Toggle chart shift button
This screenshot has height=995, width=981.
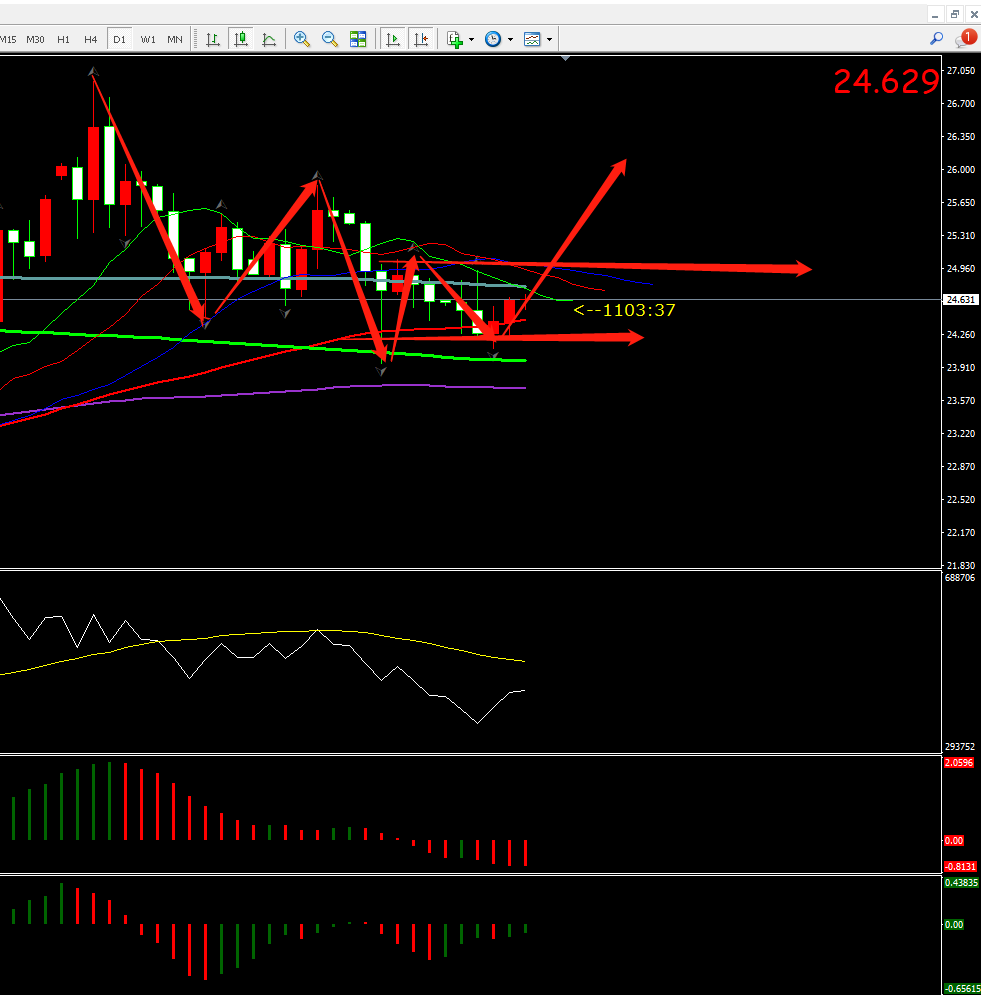point(421,39)
